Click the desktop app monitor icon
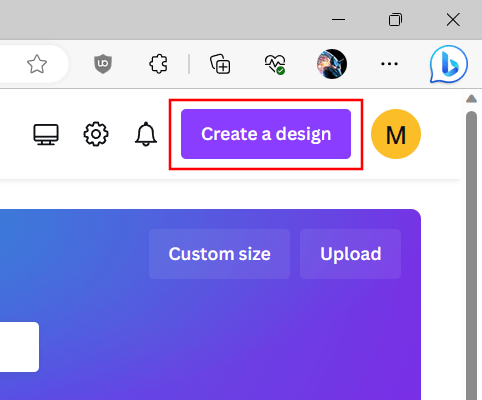 [46, 134]
